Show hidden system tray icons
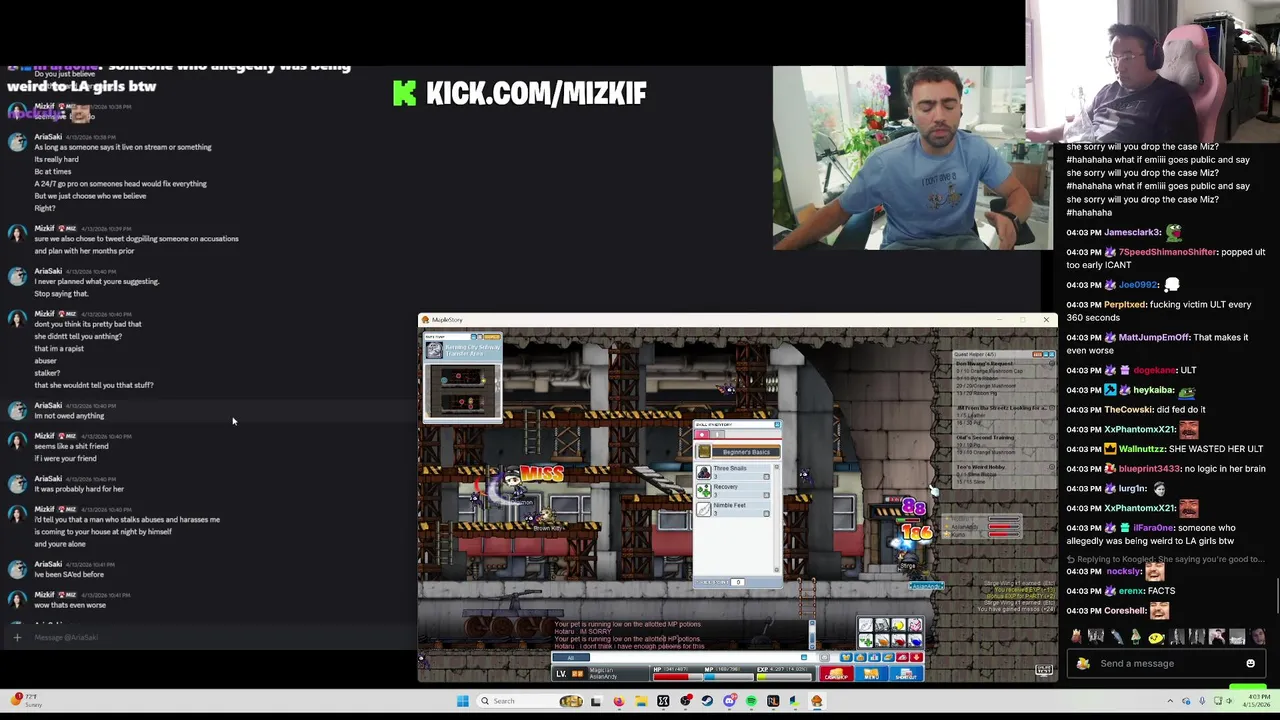The image size is (1280, 720). tap(1170, 700)
